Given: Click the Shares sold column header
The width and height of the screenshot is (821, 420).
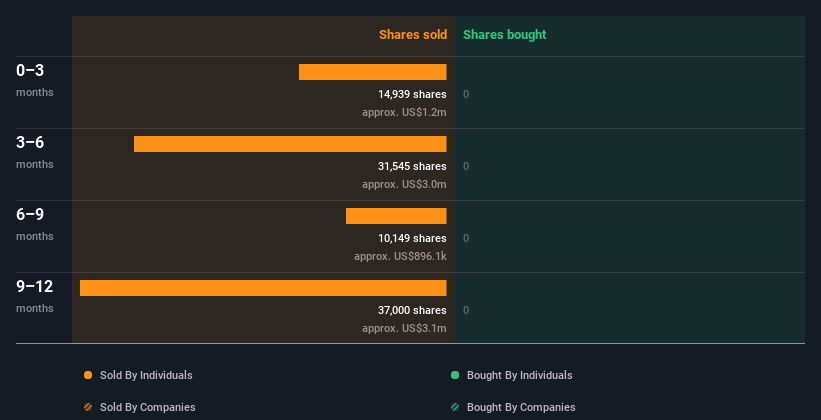Looking at the screenshot, I should tap(413, 35).
